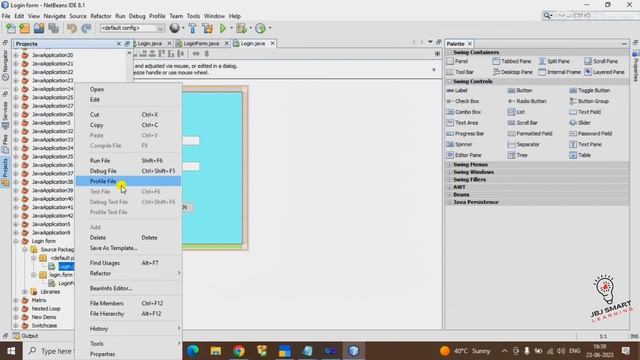Open the Output panel at bottom
This screenshot has width=640, height=360.
pos(26,336)
